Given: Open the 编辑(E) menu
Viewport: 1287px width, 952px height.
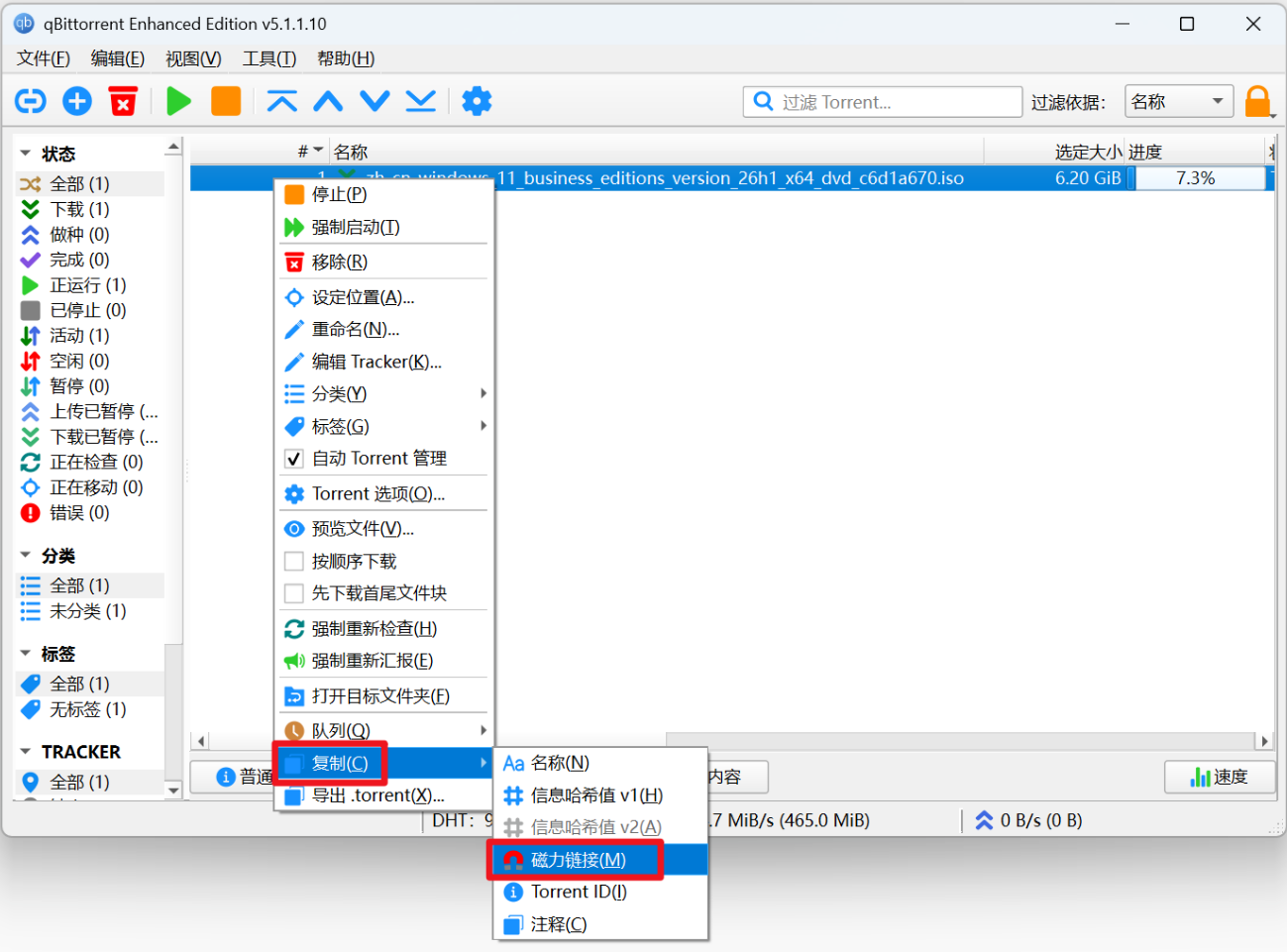Looking at the screenshot, I should [x=118, y=58].
